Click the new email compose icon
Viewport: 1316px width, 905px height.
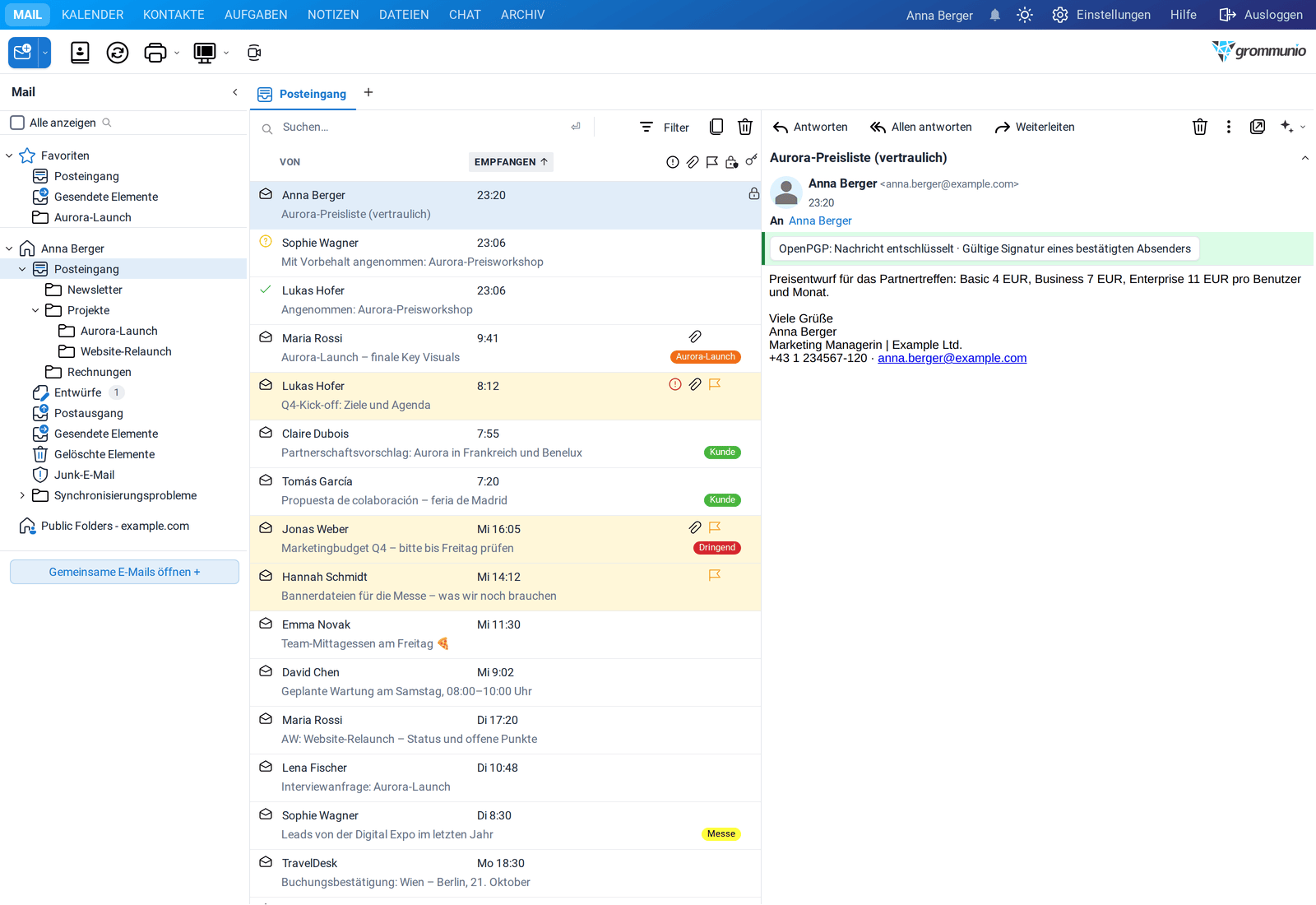(23, 53)
